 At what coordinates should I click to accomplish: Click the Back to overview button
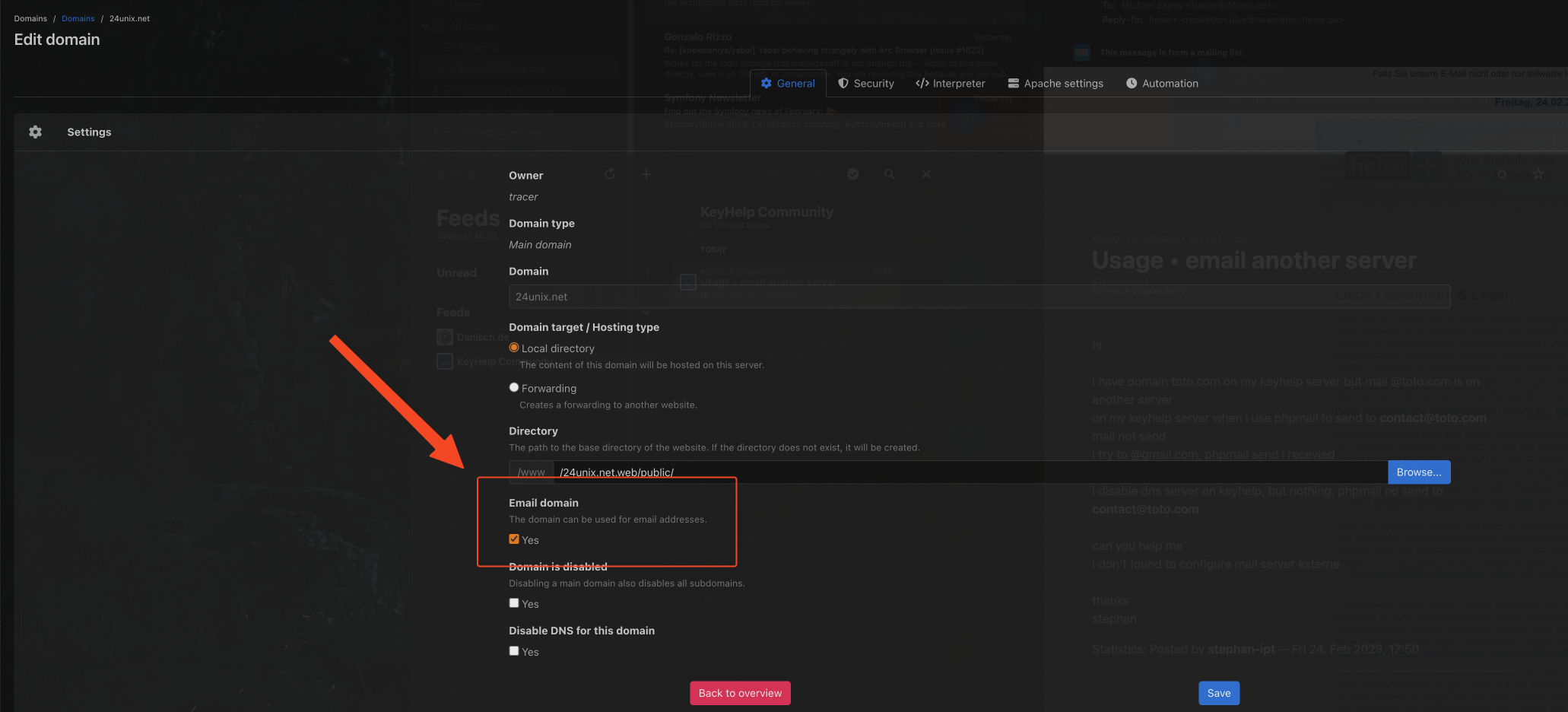pos(740,693)
